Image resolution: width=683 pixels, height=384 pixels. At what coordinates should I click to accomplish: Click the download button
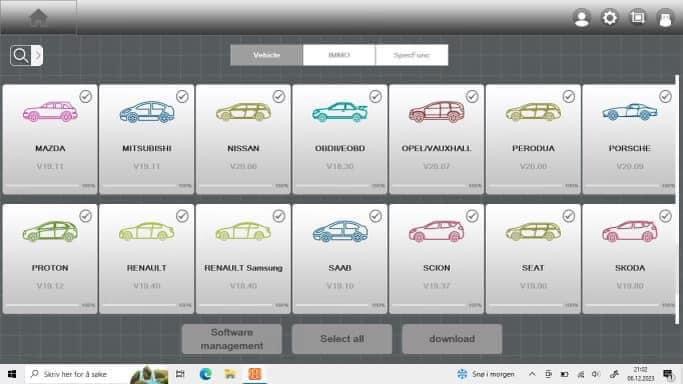point(452,339)
